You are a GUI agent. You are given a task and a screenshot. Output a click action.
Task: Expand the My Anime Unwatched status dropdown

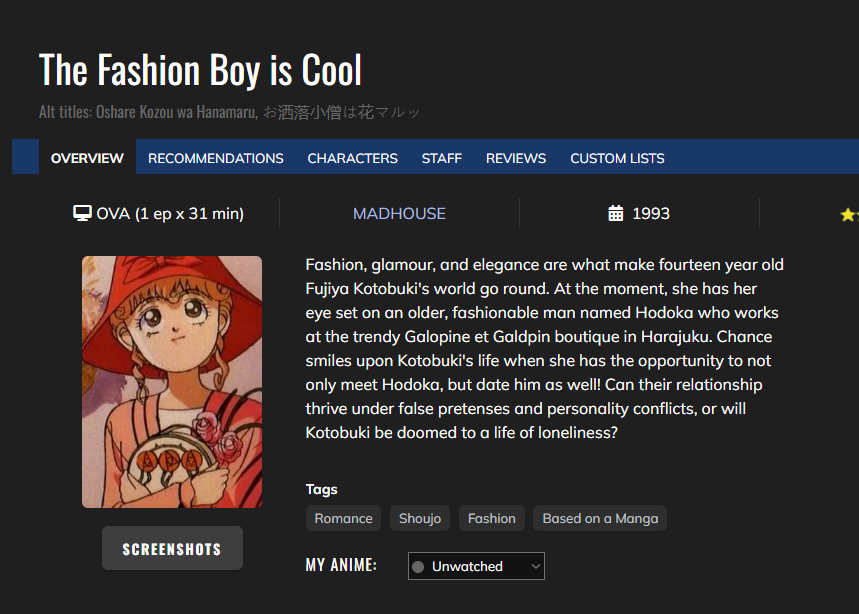tap(476, 566)
